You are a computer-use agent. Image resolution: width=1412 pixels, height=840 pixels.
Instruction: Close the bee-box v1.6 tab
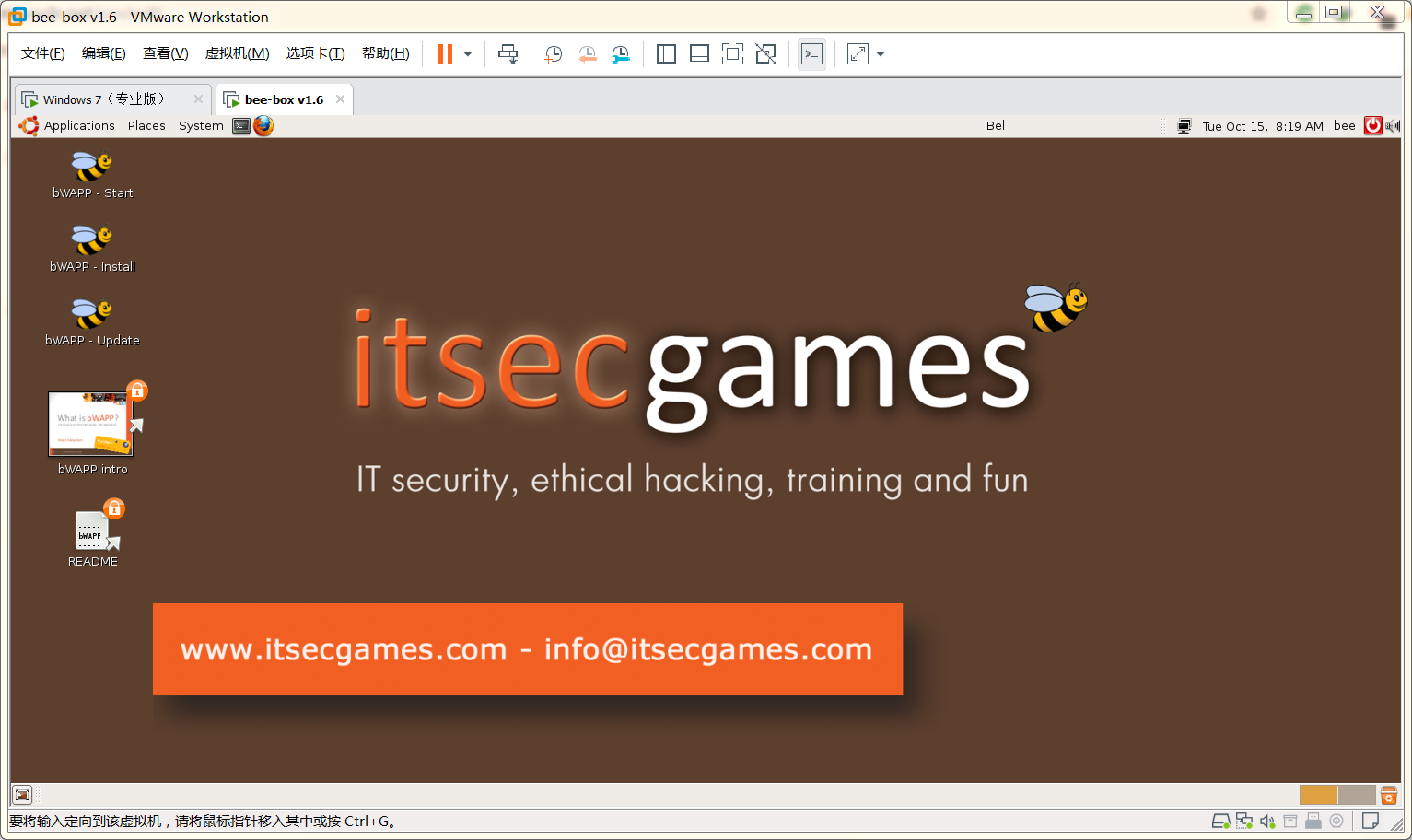(340, 99)
